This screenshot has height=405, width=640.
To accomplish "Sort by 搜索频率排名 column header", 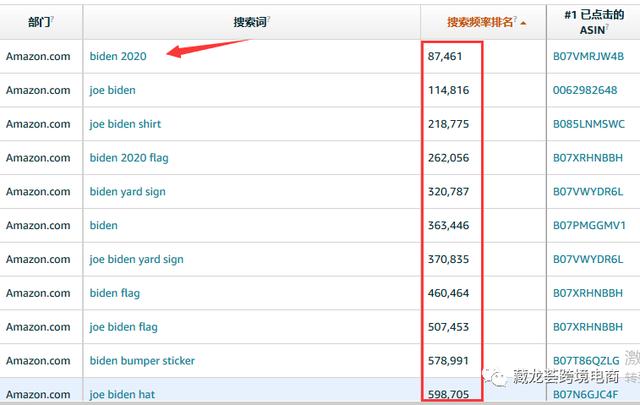I will point(480,22).
